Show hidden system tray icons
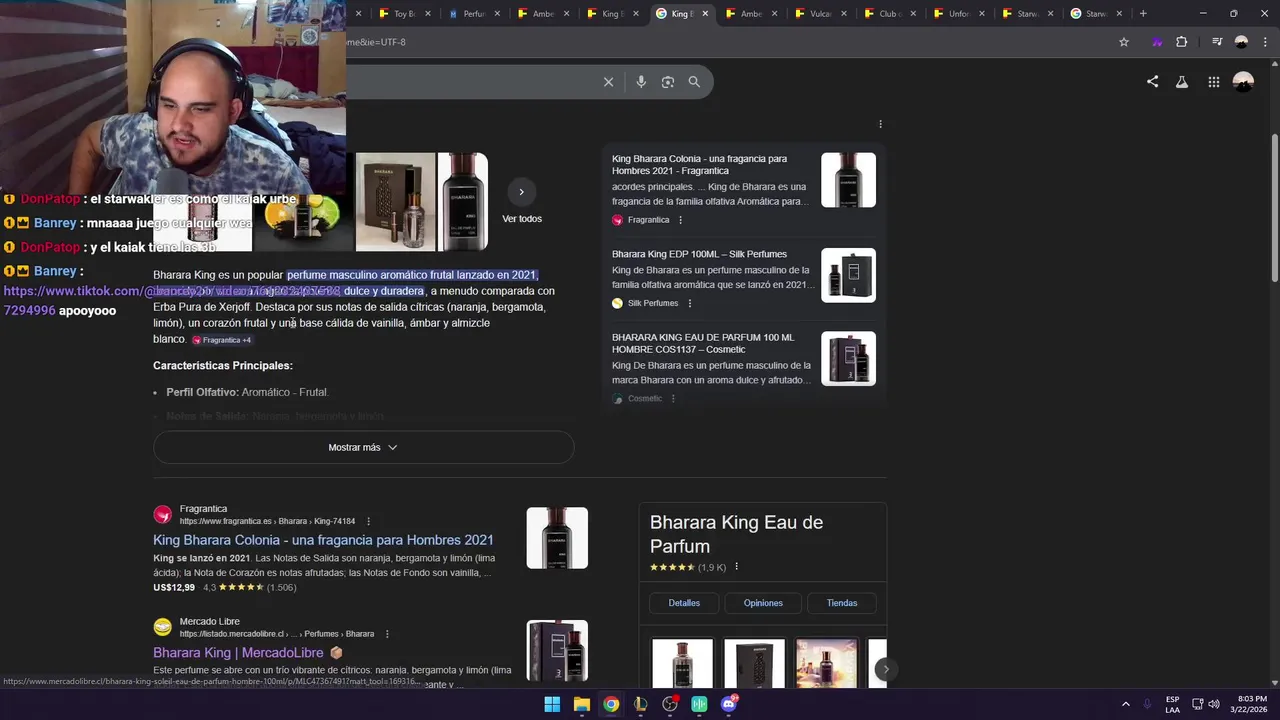 point(1125,704)
